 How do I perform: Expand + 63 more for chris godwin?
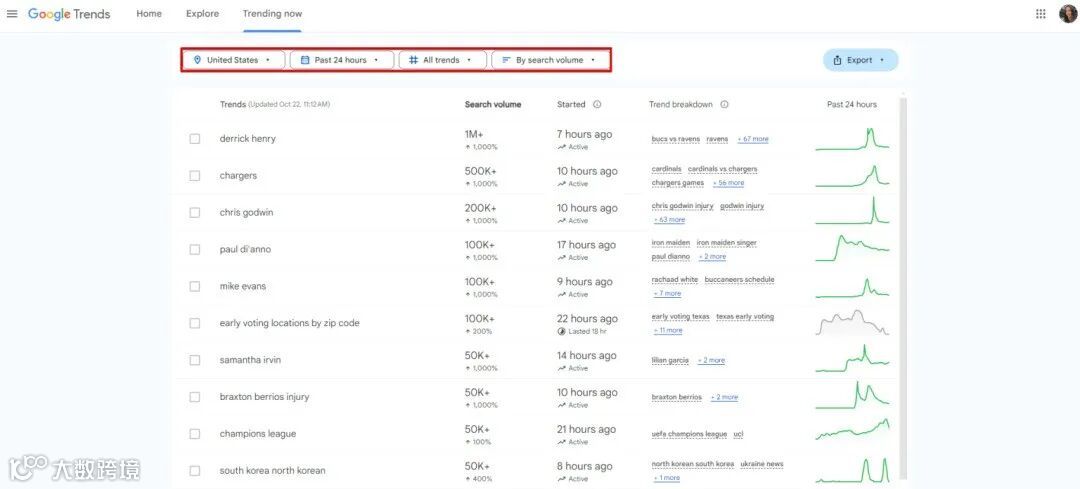click(x=669, y=220)
